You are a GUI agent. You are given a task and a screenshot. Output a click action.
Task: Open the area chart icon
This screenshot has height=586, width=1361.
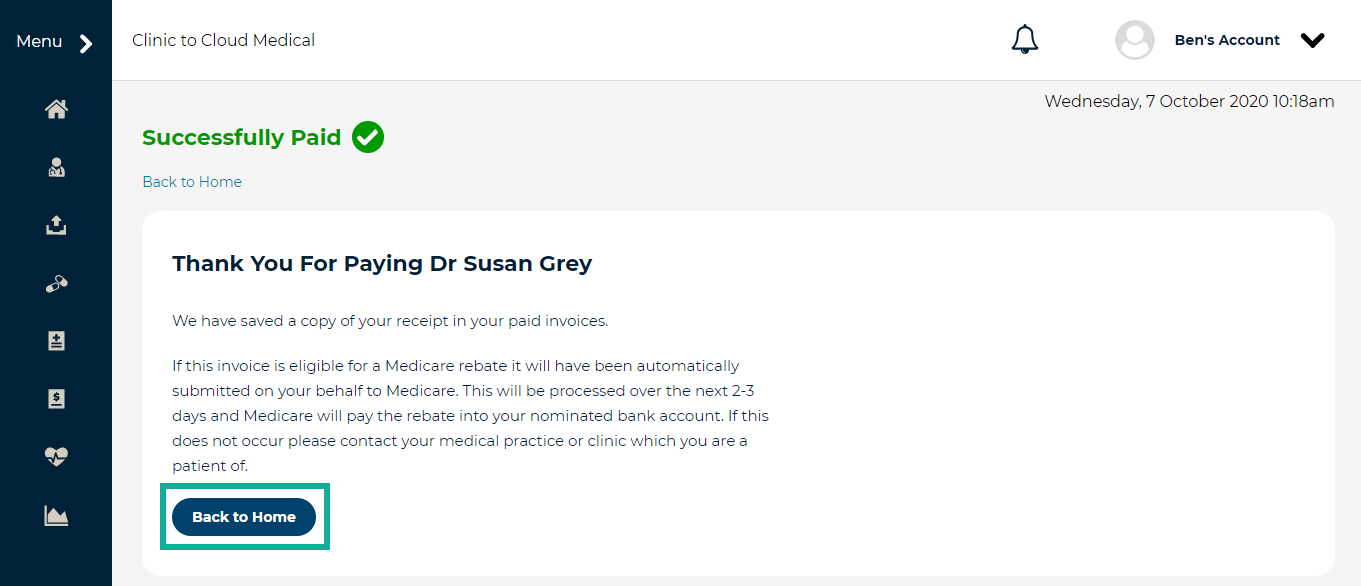pos(56,516)
